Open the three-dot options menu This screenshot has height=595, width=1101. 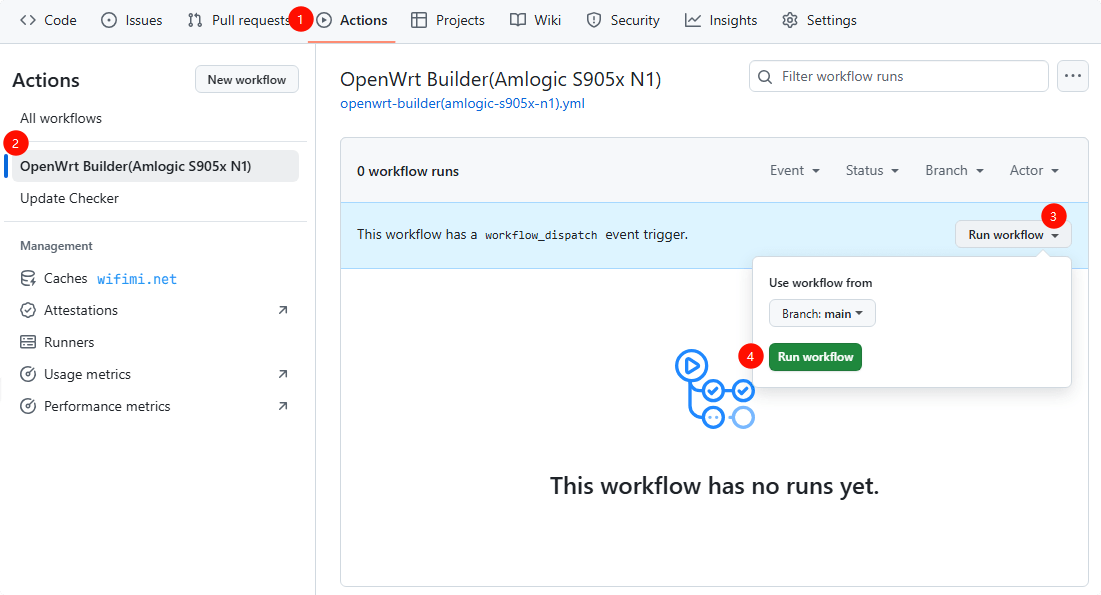(x=1072, y=76)
